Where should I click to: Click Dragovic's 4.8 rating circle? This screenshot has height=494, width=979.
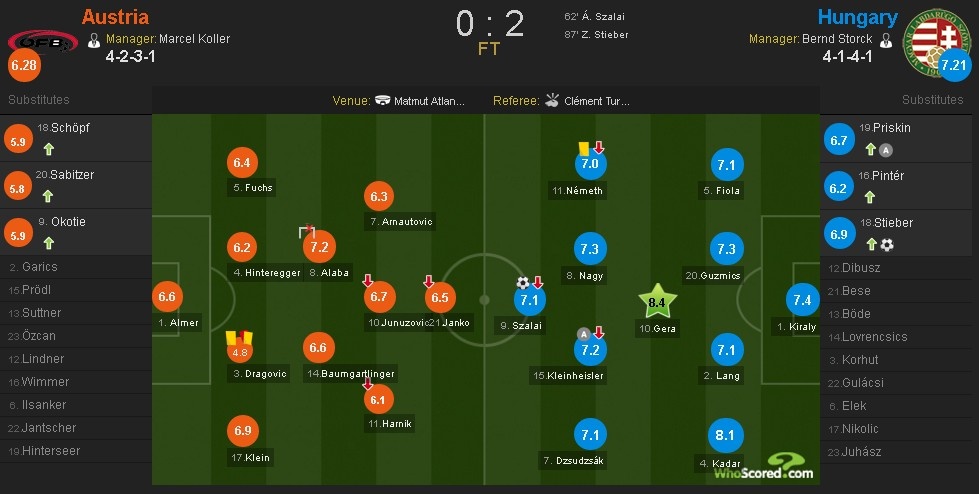tap(240, 352)
